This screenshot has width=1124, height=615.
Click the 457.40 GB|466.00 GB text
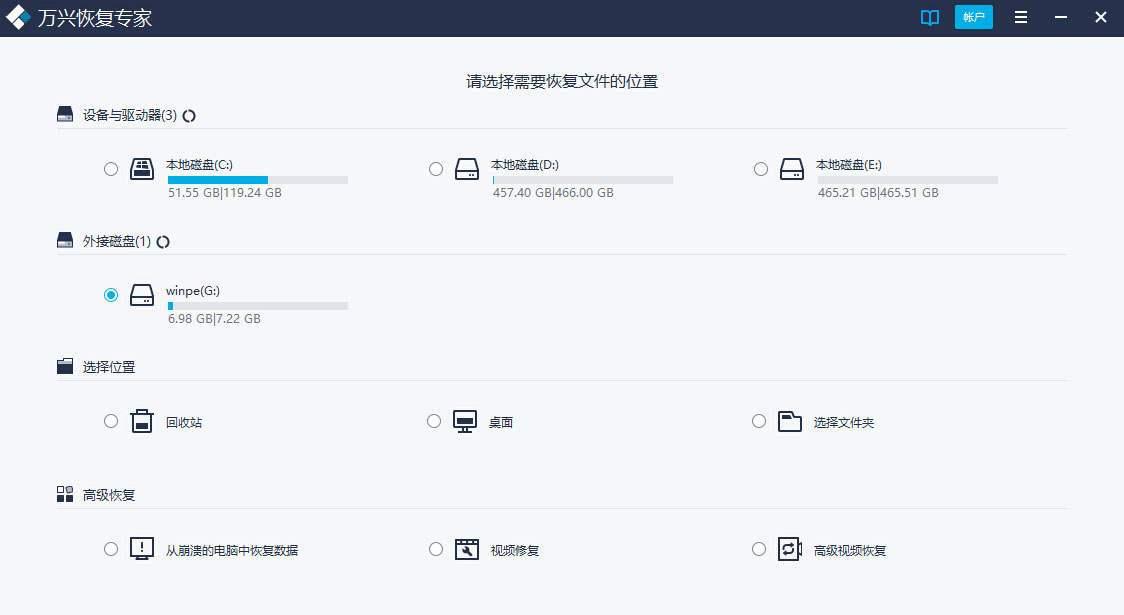(553, 193)
